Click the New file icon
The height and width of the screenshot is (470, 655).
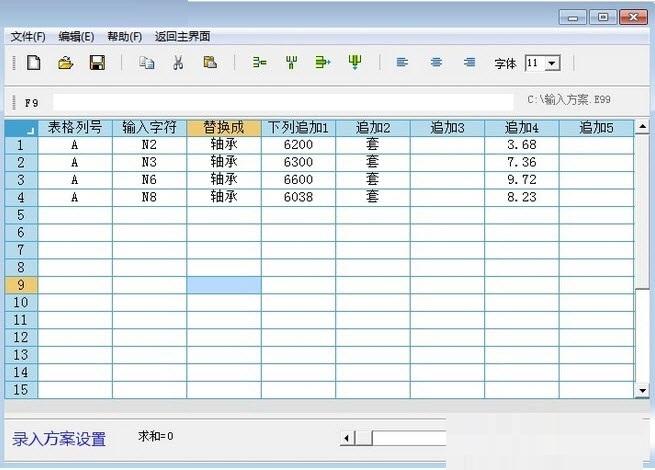[x=33, y=63]
